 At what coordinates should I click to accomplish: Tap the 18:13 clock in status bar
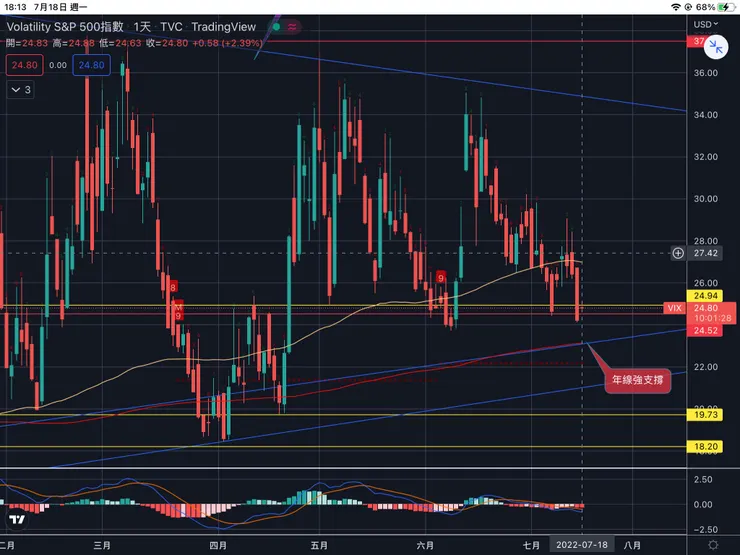(x=15, y=7)
